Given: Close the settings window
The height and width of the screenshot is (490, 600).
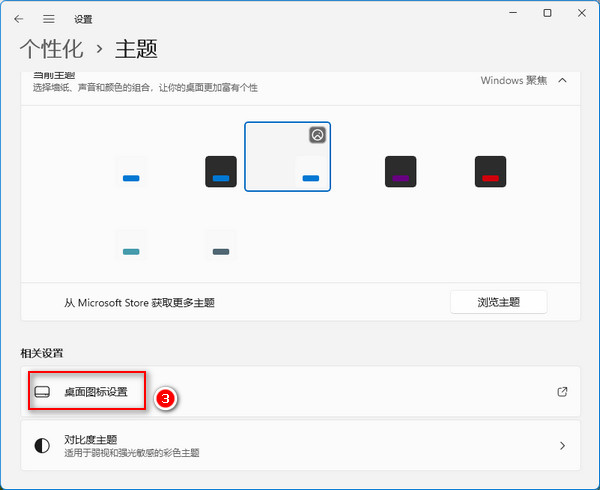Looking at the screenshot, I should (x=582, y=13).
